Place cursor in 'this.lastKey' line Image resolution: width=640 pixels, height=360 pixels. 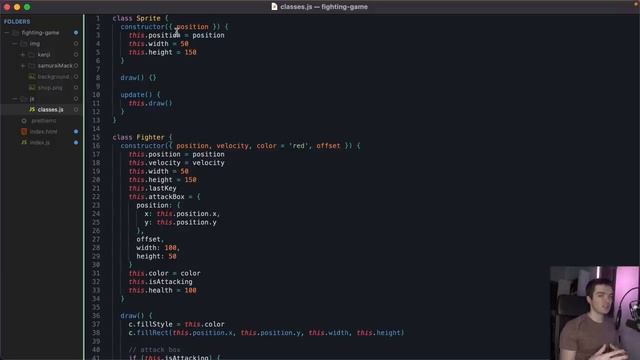tap(153, 189)
